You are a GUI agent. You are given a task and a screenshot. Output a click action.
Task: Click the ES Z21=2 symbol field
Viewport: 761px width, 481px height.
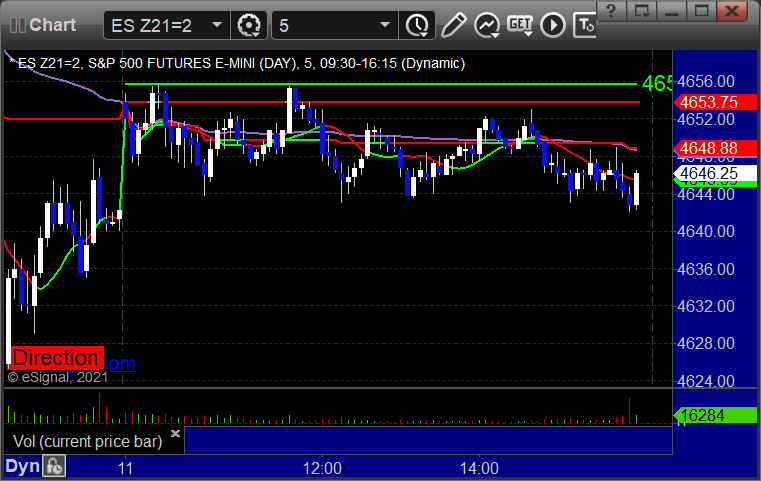click(x=166, y=25)
